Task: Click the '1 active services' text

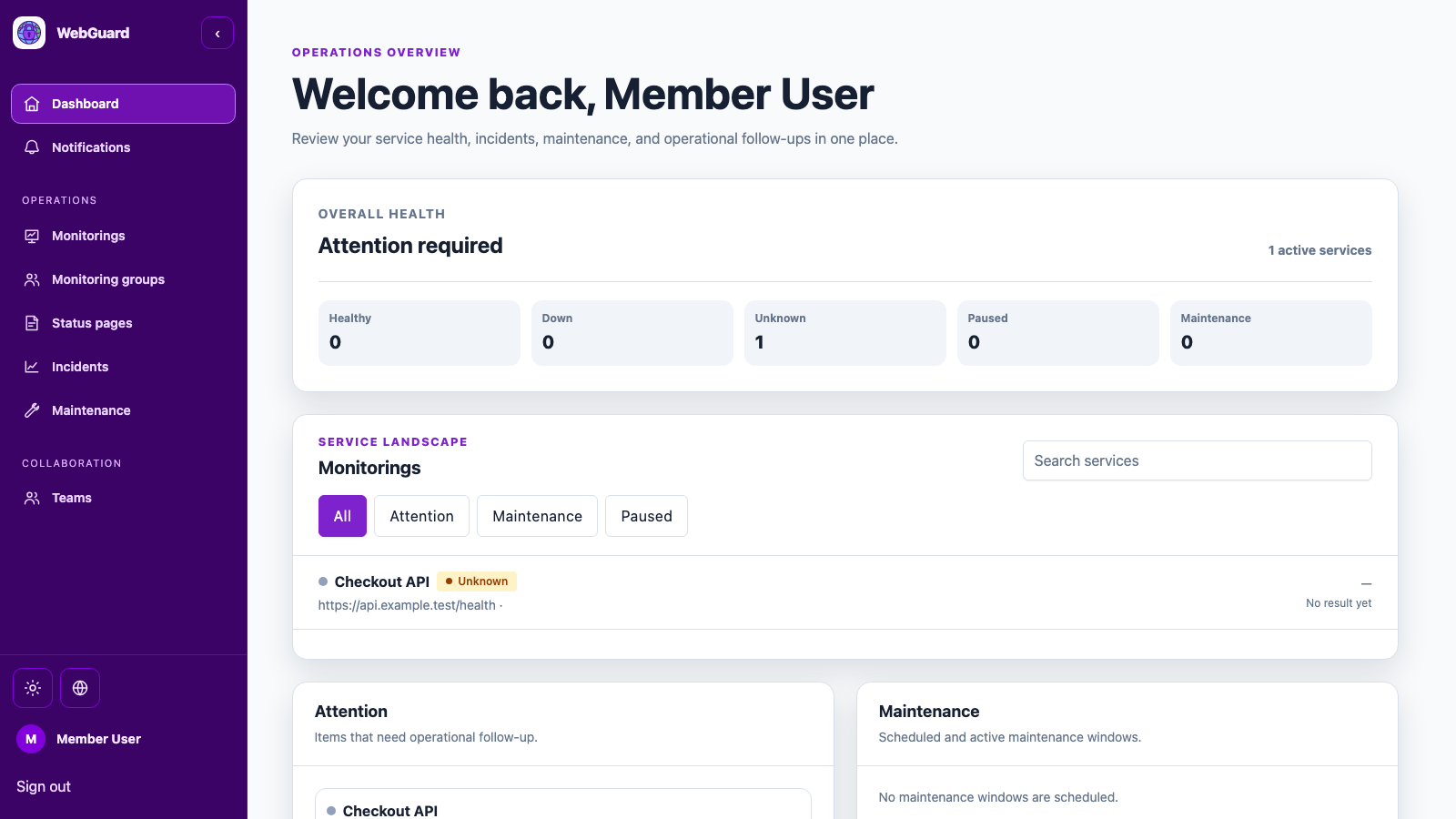Action: (x=1319, y=250)
